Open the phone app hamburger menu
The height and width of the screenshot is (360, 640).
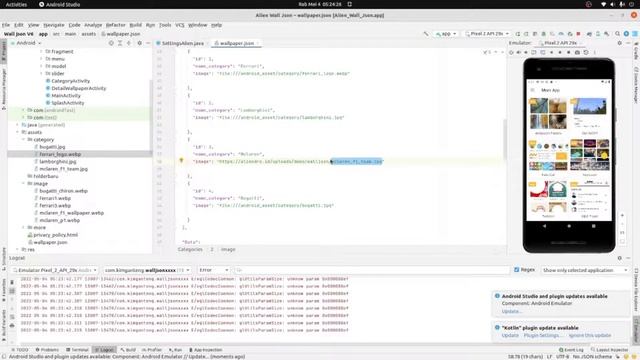[533, 90]
